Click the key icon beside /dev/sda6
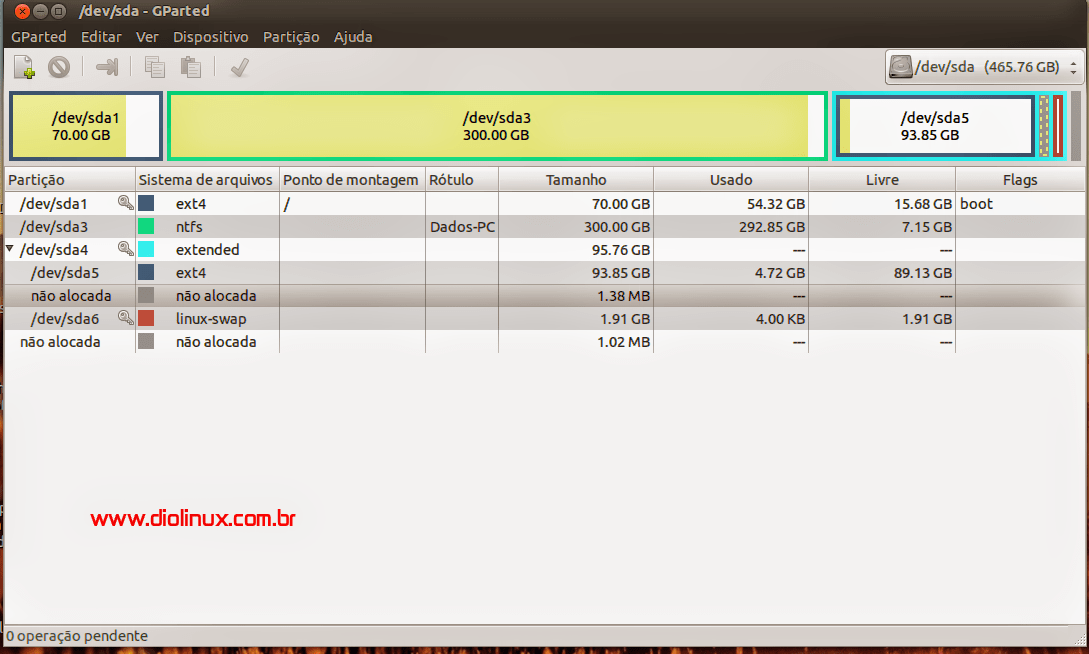This screenshot has width=1089, height=654. (125, 318)
